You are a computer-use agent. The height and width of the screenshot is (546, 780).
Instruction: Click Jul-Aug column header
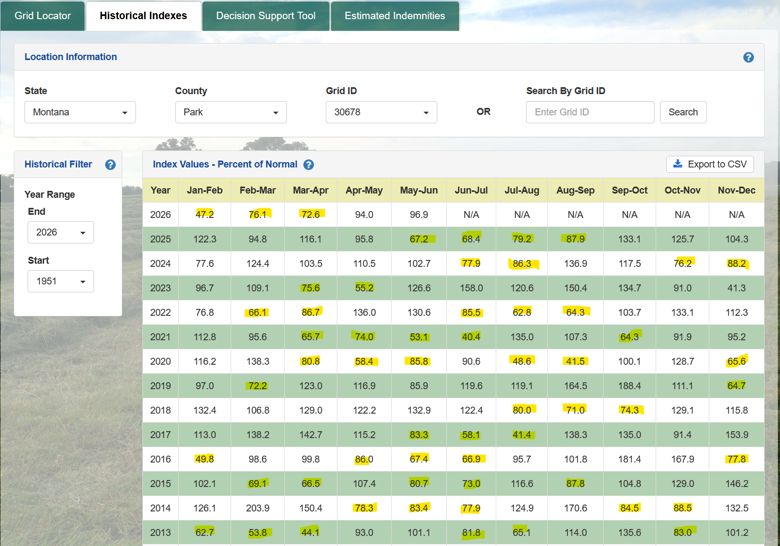522,190
